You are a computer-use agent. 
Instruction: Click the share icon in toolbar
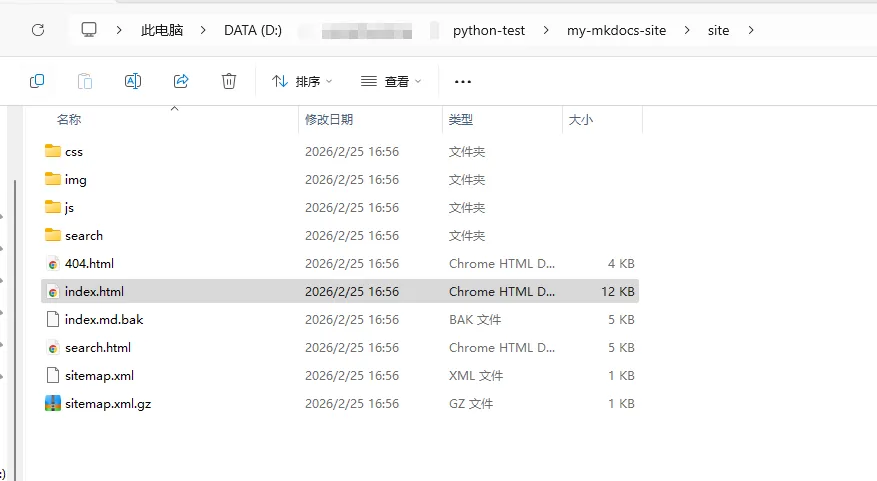[x=181, y=81]
